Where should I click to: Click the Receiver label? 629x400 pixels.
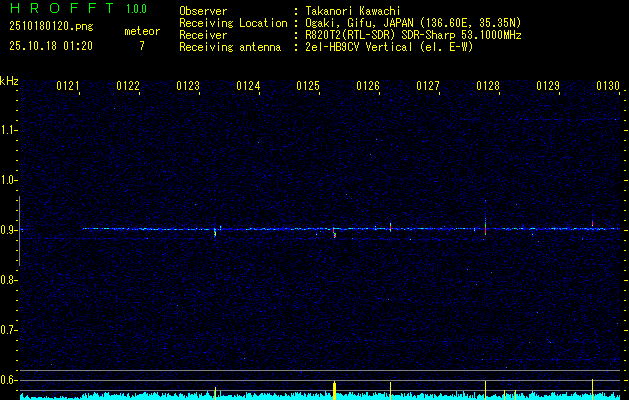(x=203, y=35)
